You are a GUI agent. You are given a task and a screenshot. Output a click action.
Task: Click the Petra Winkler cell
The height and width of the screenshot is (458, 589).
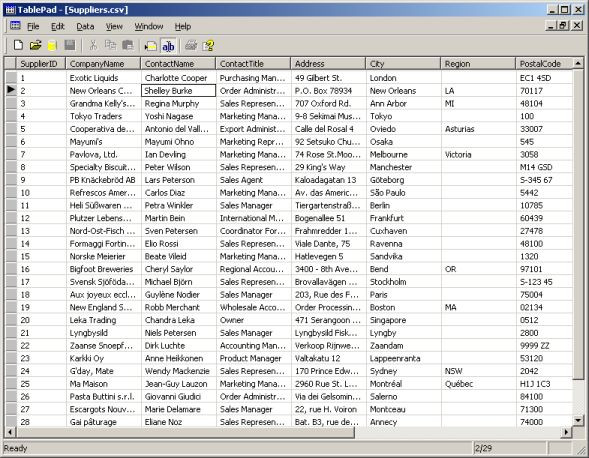pos(178,206)
